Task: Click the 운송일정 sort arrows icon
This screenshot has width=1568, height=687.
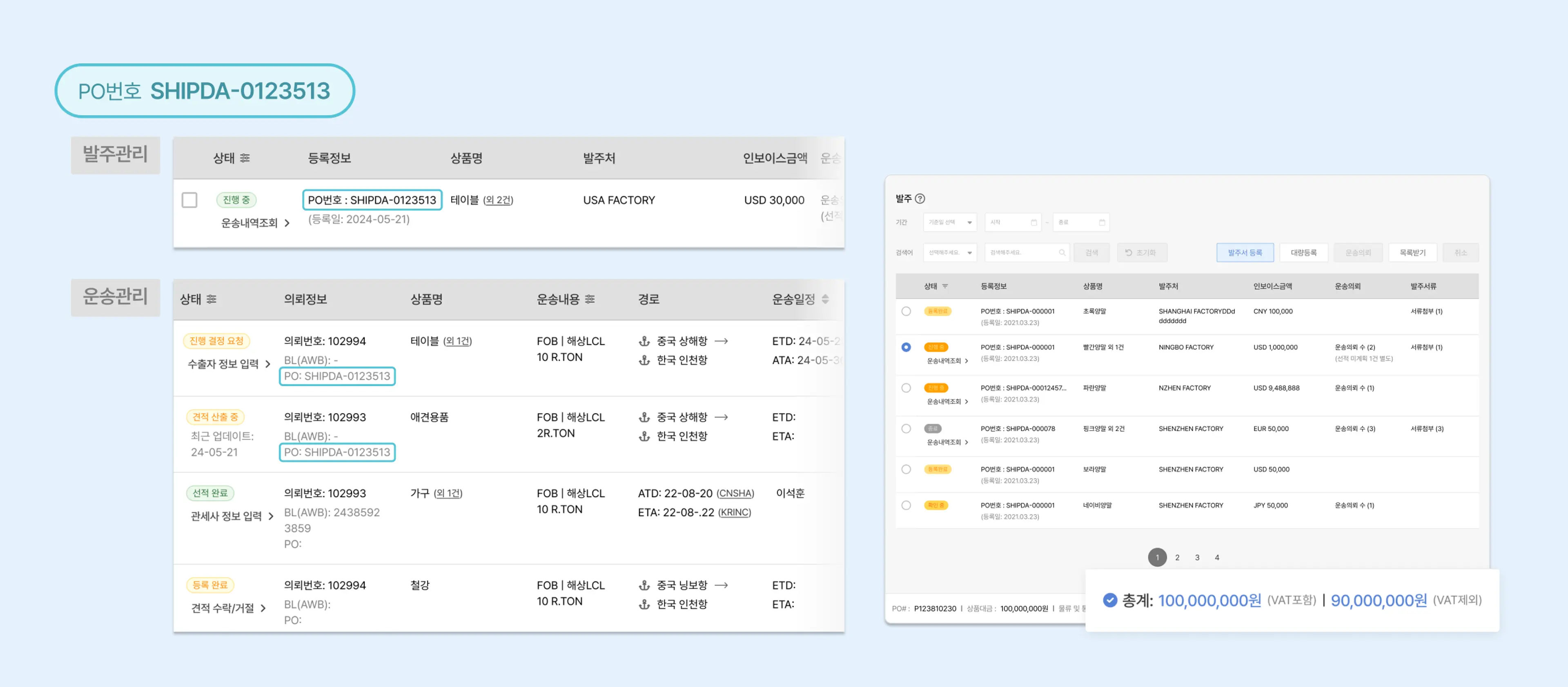Action: point(825,299)
